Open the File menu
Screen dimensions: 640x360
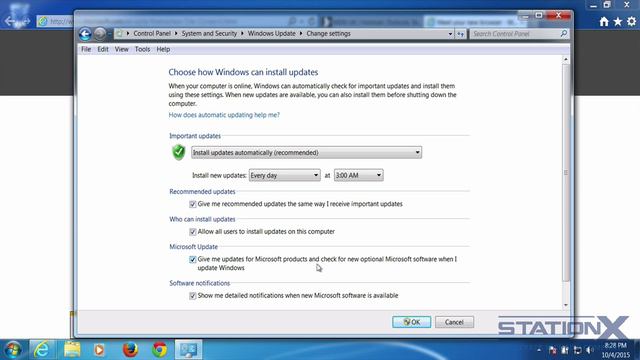[x=86, y=49]
